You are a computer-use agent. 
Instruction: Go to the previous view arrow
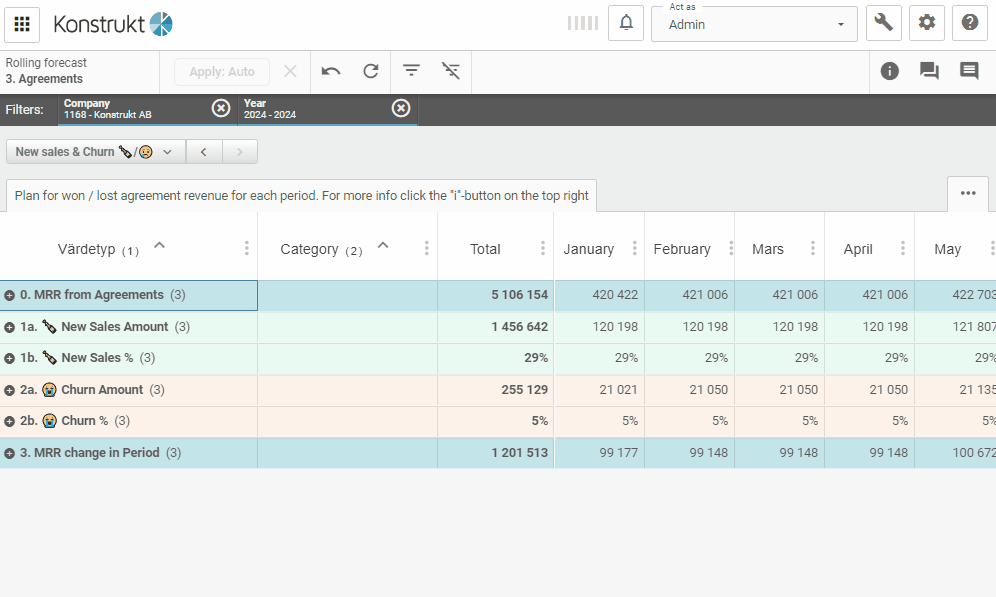(x=204, y=152)
